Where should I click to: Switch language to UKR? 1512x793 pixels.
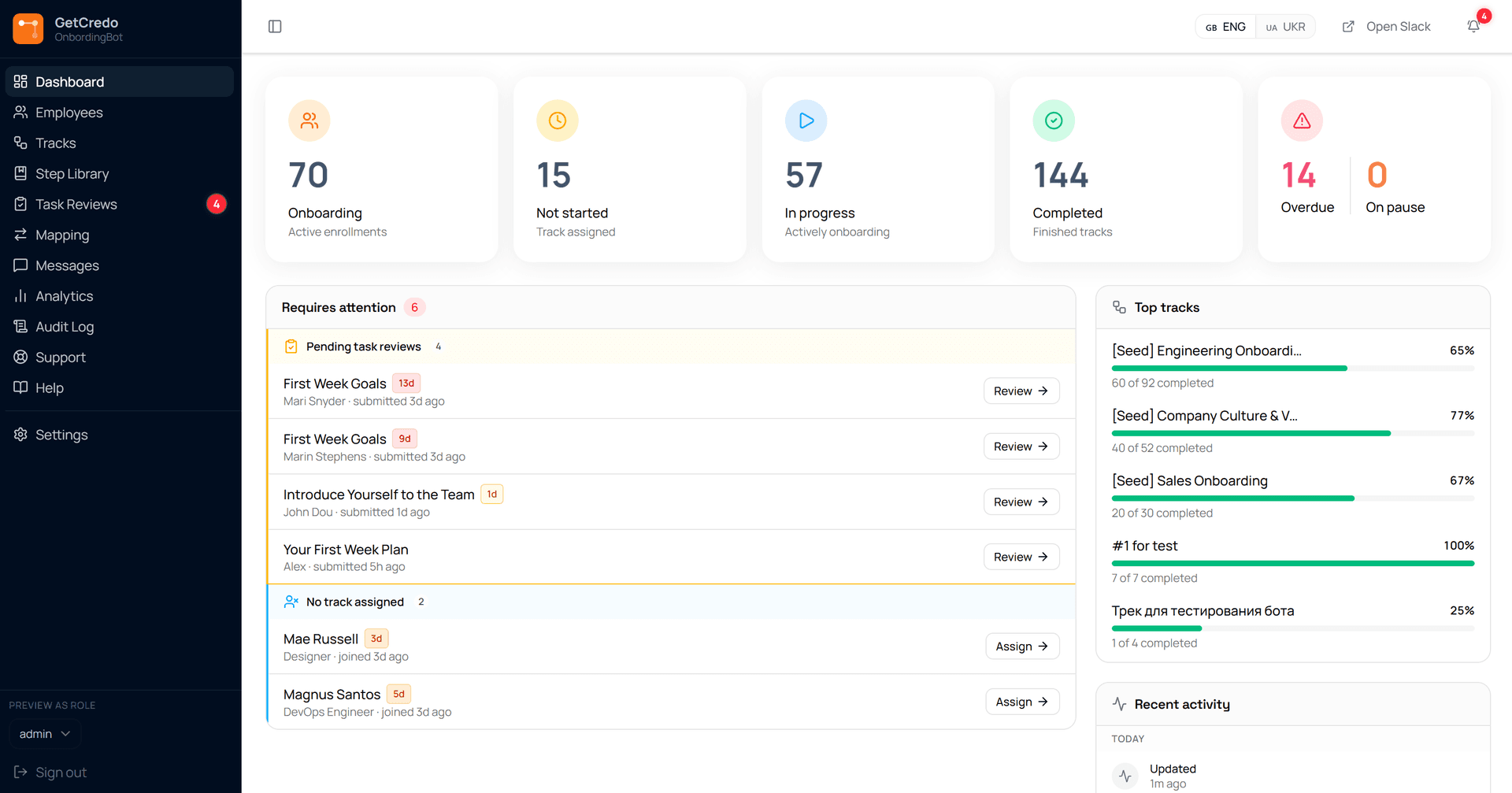1285,27
